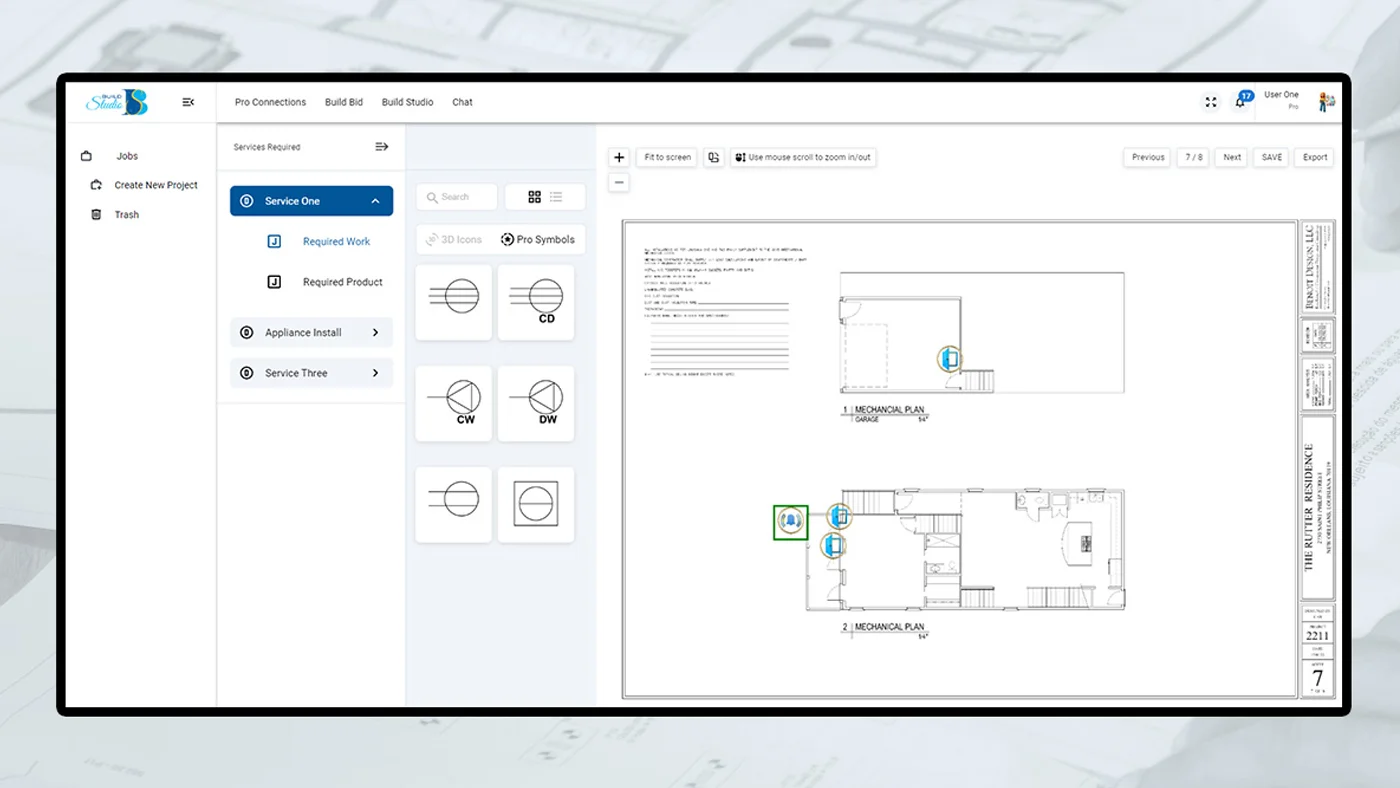The height and width of the screenshot is (788, 1400).
Task: Click the Fit to screen button
Action: click(x=667, y=157)
